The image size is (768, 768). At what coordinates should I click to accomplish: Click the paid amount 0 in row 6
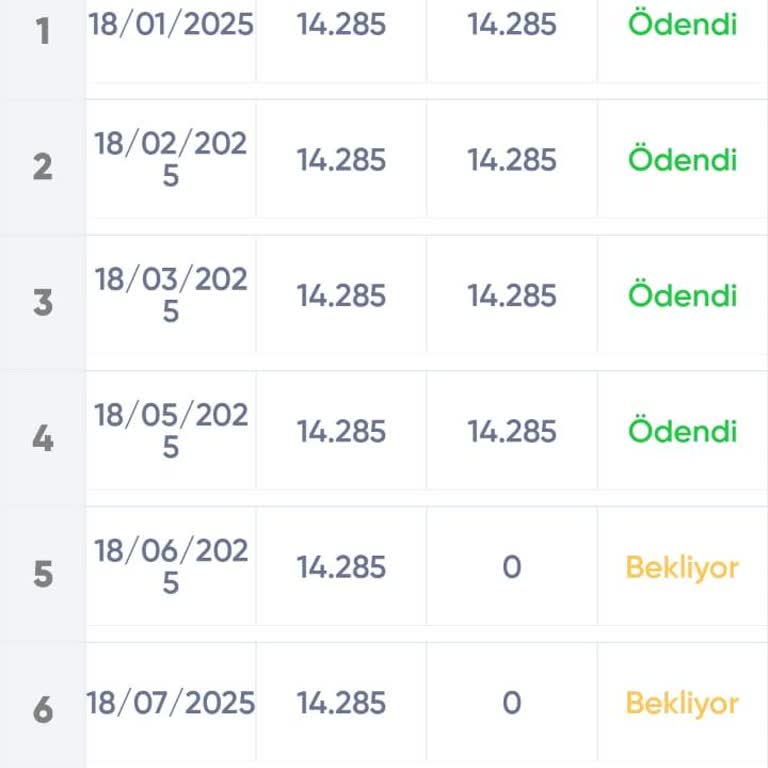click(x=512, y=703)
